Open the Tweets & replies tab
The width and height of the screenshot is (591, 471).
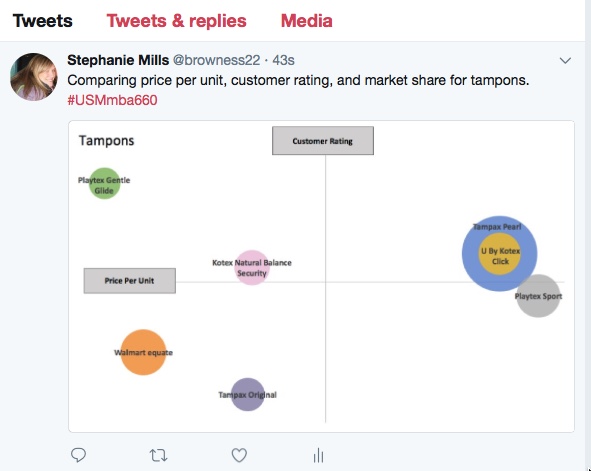[x=176, y=21]
